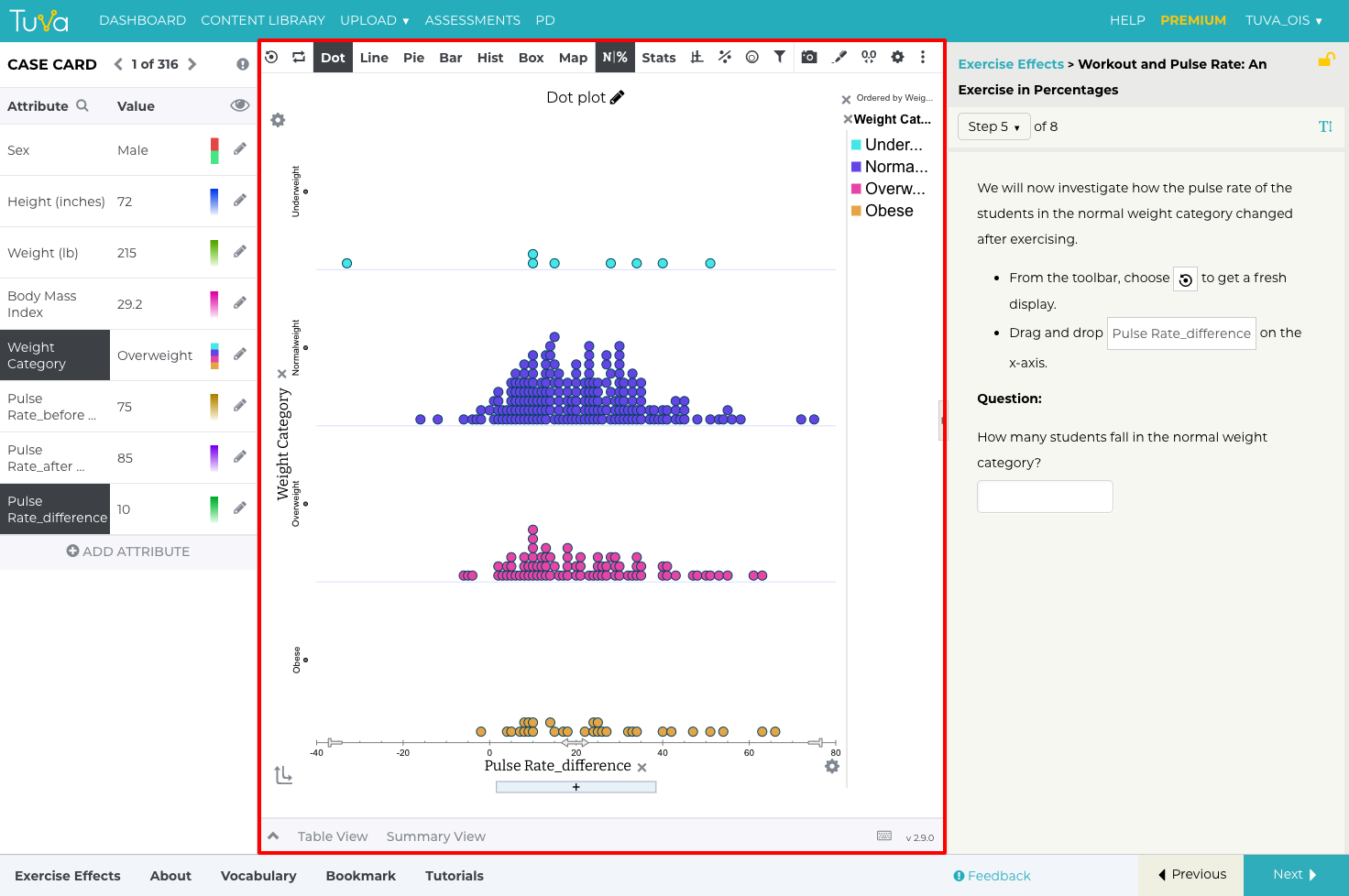Screen dimensions: 1349x896
Task: Remove Weight Category from y-axis
Action: pyautogui.click(x=282, y=374)
